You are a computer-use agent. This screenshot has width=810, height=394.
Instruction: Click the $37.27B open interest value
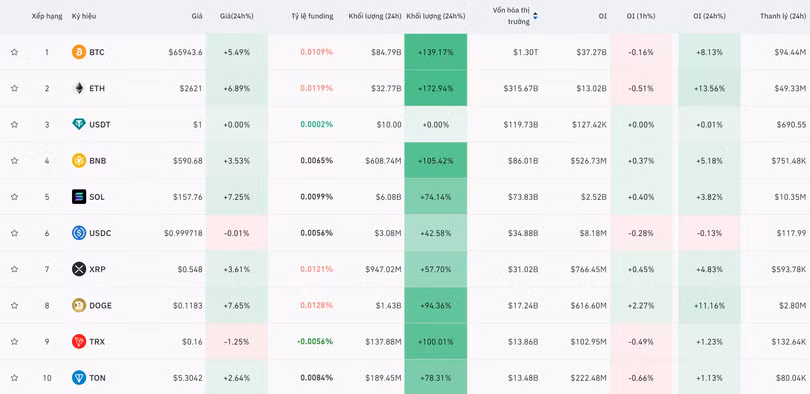[x=591, y=52]
